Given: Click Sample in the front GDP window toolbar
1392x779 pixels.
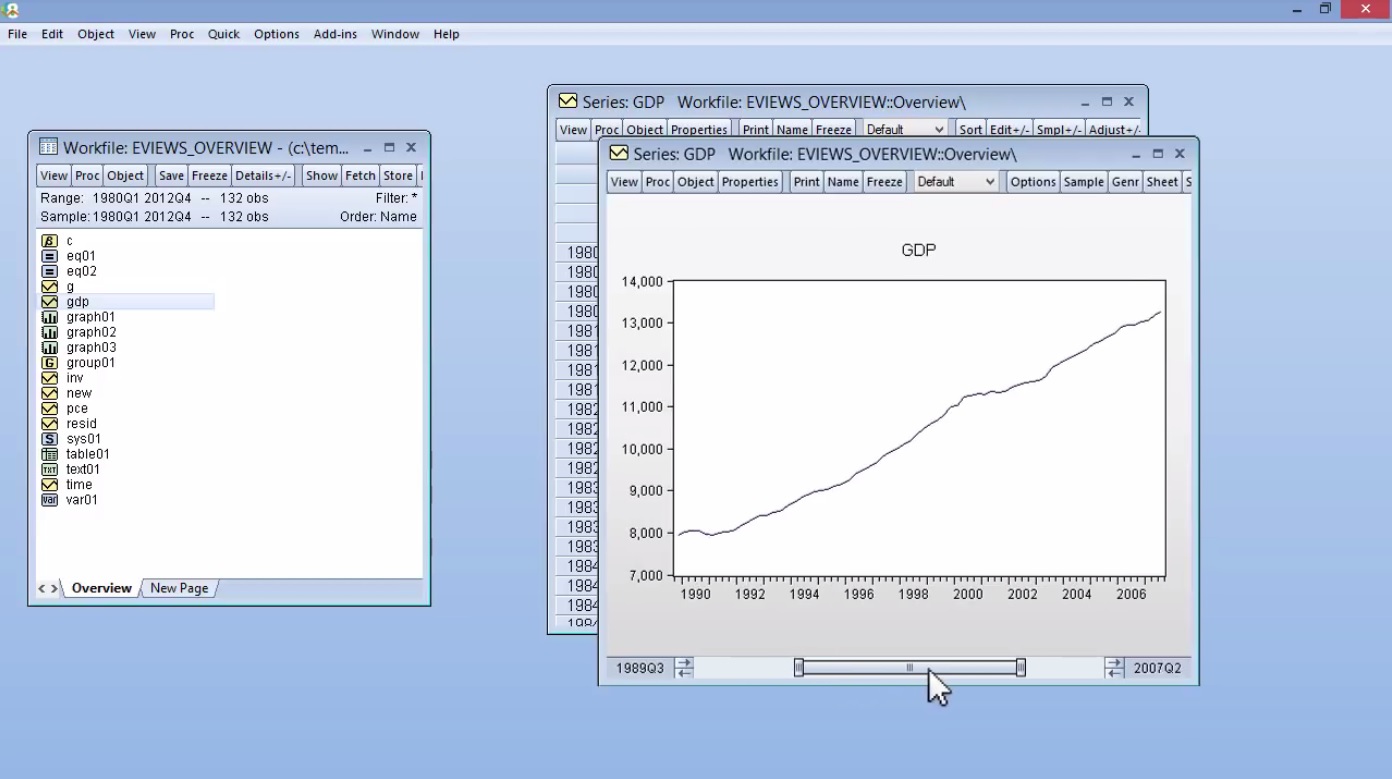Looking at the screenshot, I should click(x=1084, y=182).
